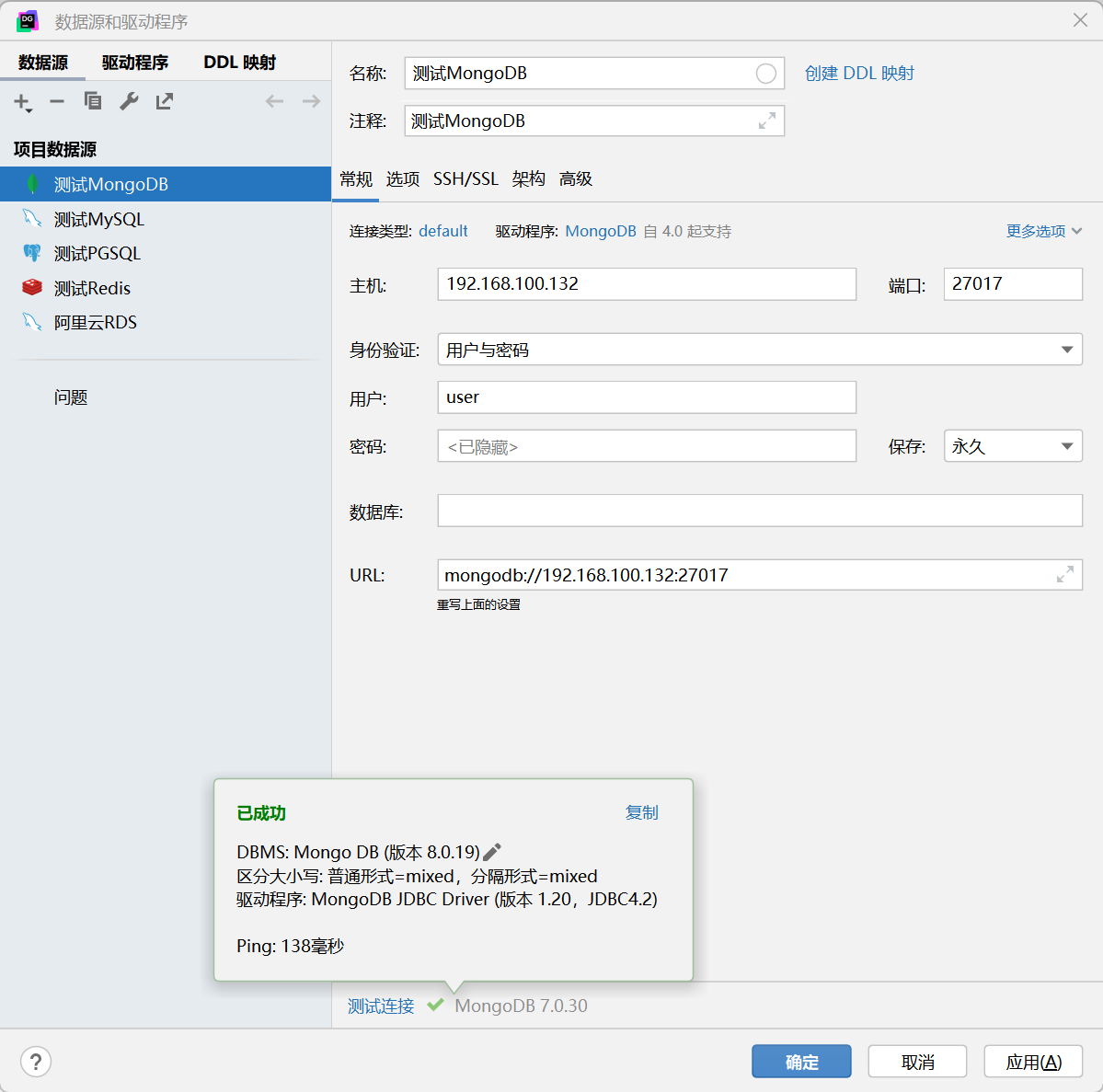This screenshot has height=1092, width=1103.
Task: Click the DataGrip app logo in title bar
Action: click(28, 21)
